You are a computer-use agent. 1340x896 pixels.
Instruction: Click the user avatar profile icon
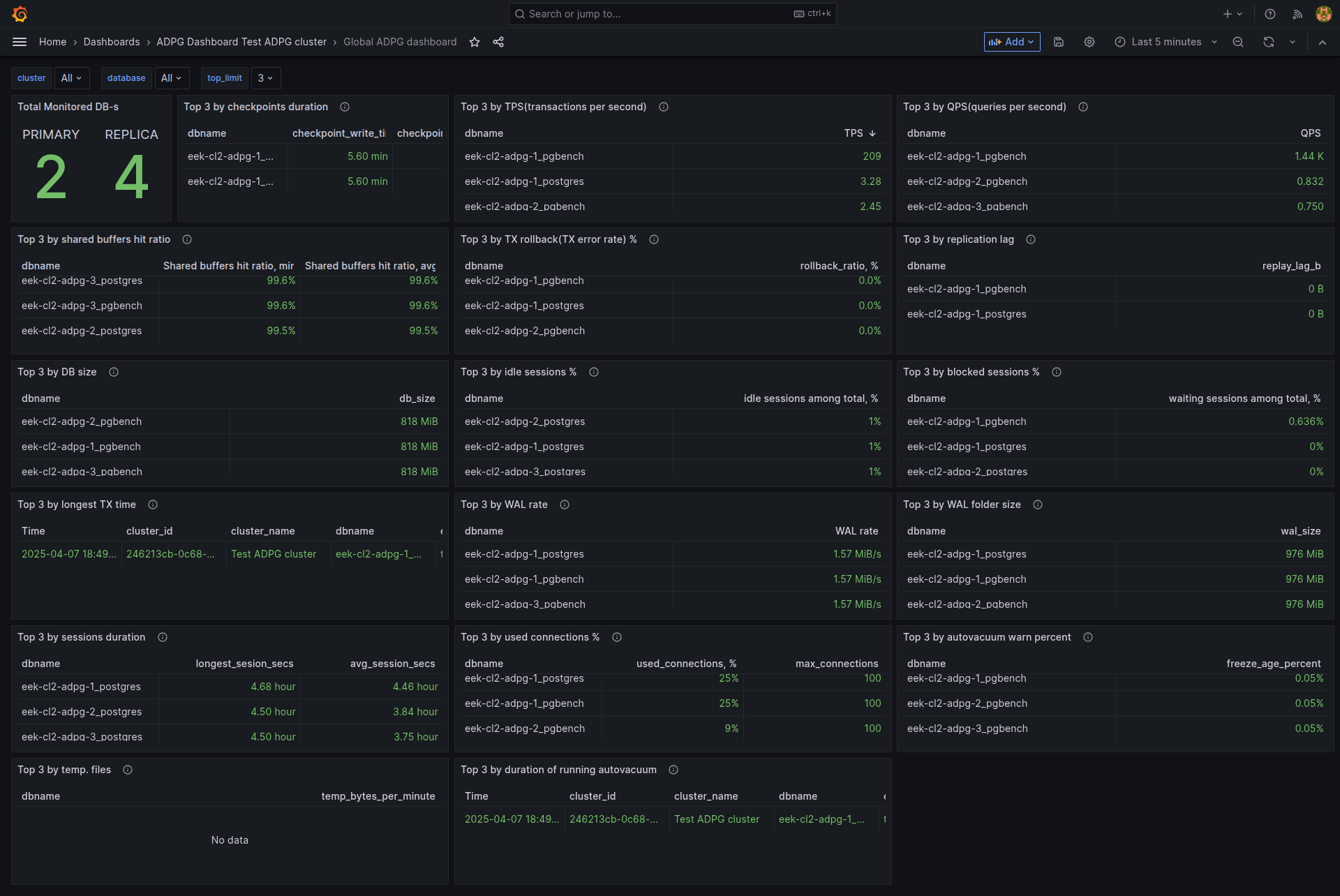(x=1323, y=14)
